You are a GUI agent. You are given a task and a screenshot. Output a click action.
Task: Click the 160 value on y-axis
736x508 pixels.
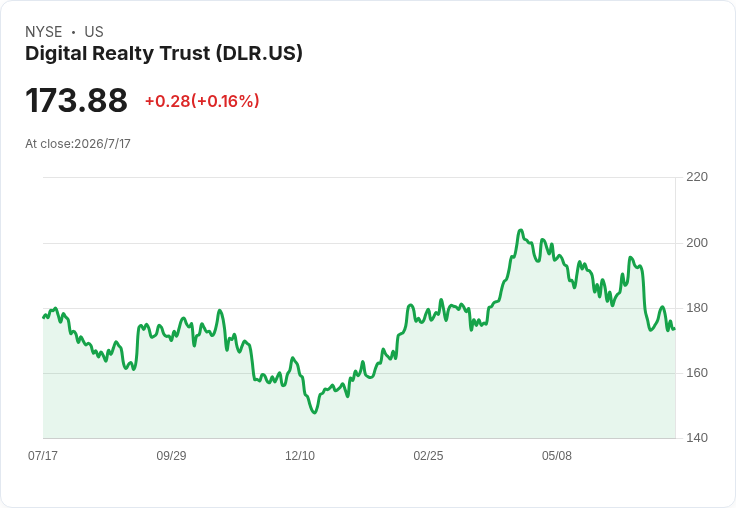coord(697,373)
